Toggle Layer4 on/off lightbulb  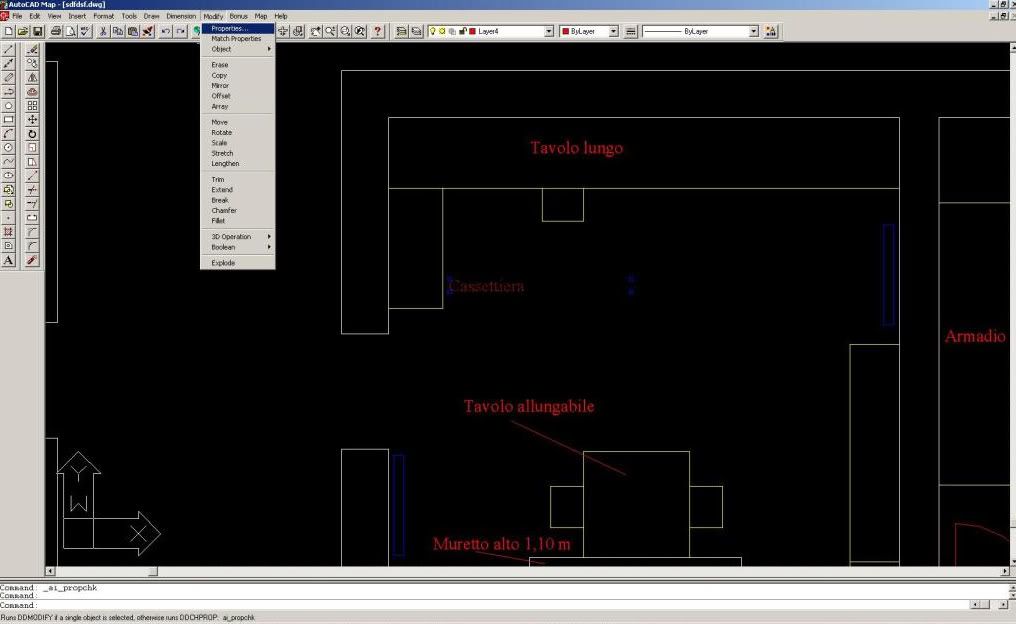click(x=433, y=31)
